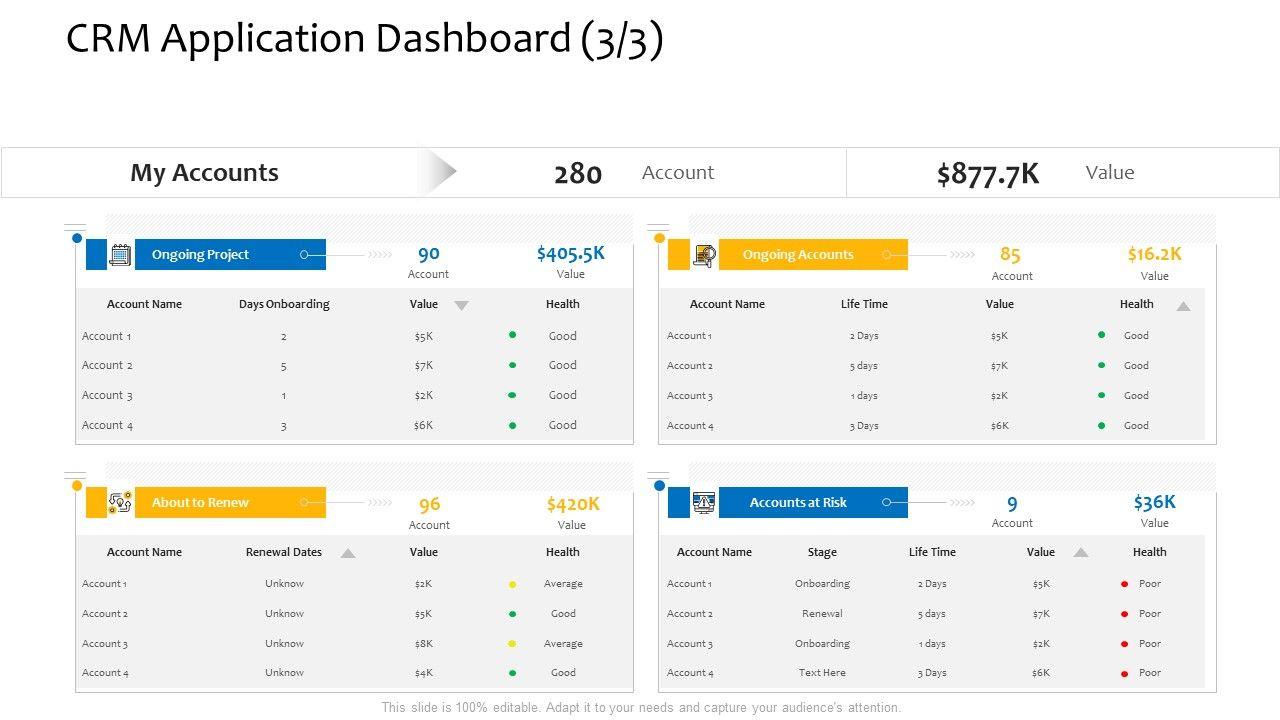
Task: Click red Poor health dot for Account 2
Action: pos(1125,614)
